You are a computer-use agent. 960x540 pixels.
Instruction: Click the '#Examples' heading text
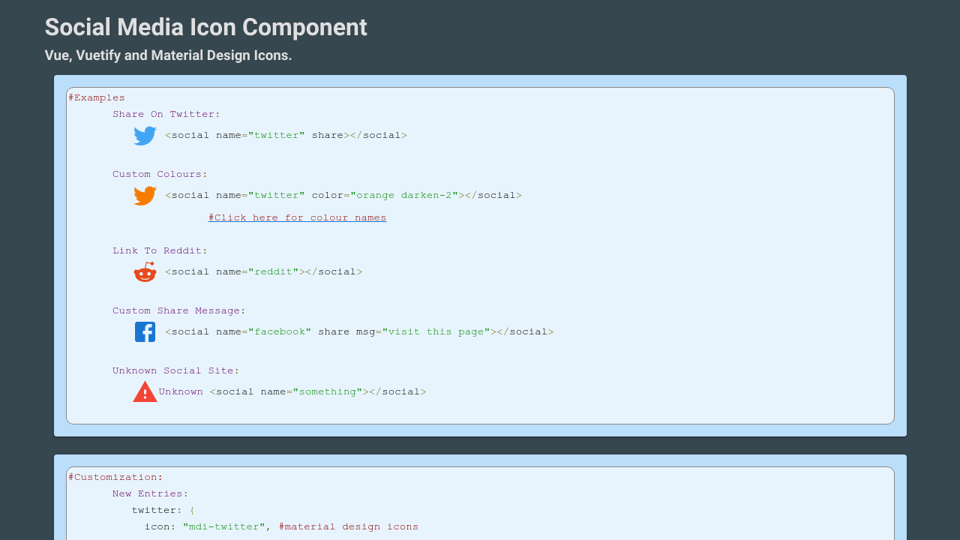pyautogui.click(x=97, y=98)
